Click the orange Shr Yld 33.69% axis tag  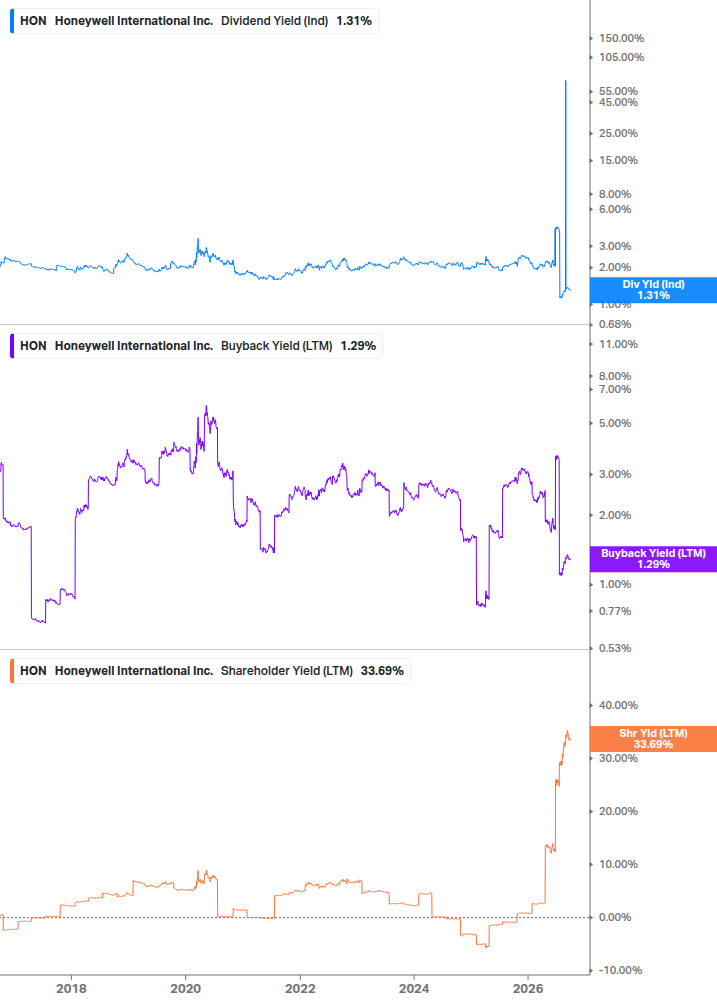[x=653, y=738]
